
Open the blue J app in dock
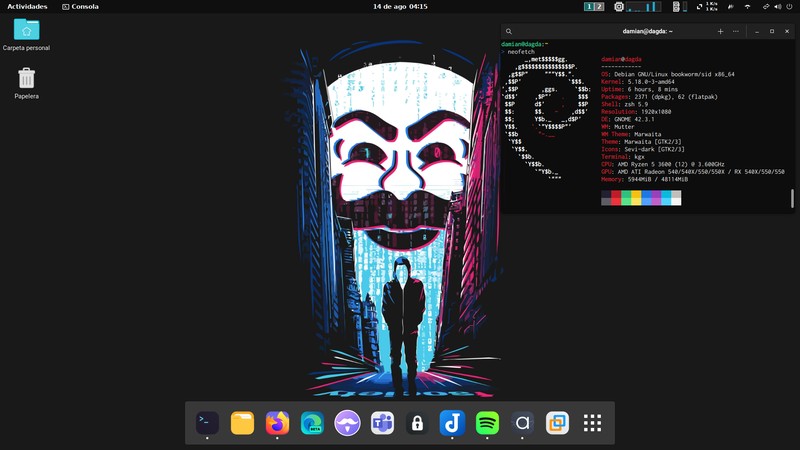pos(452,423)
